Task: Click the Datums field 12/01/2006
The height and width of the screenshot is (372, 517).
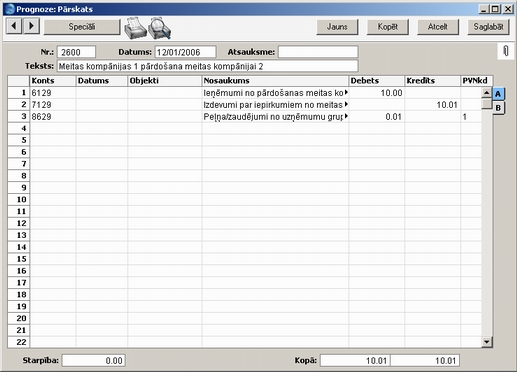Action: 185,52
